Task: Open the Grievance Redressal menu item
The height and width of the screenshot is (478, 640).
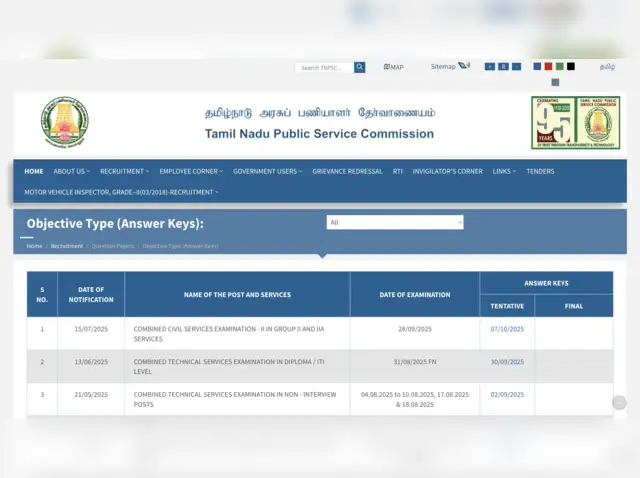Action: (x=347, y=171)
